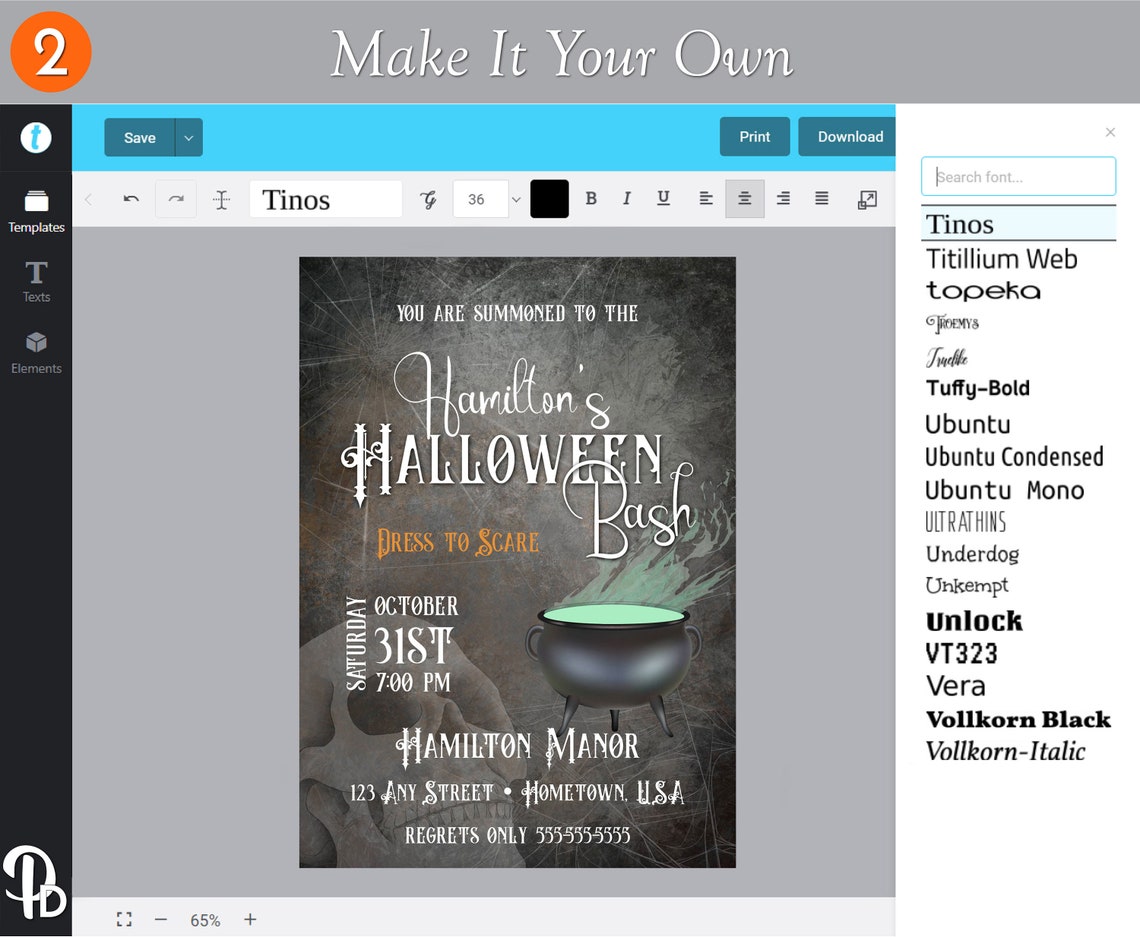This screenshot has width=1140, height=937.
Task: Click the Search font input field
Action: click(1017, 175)
